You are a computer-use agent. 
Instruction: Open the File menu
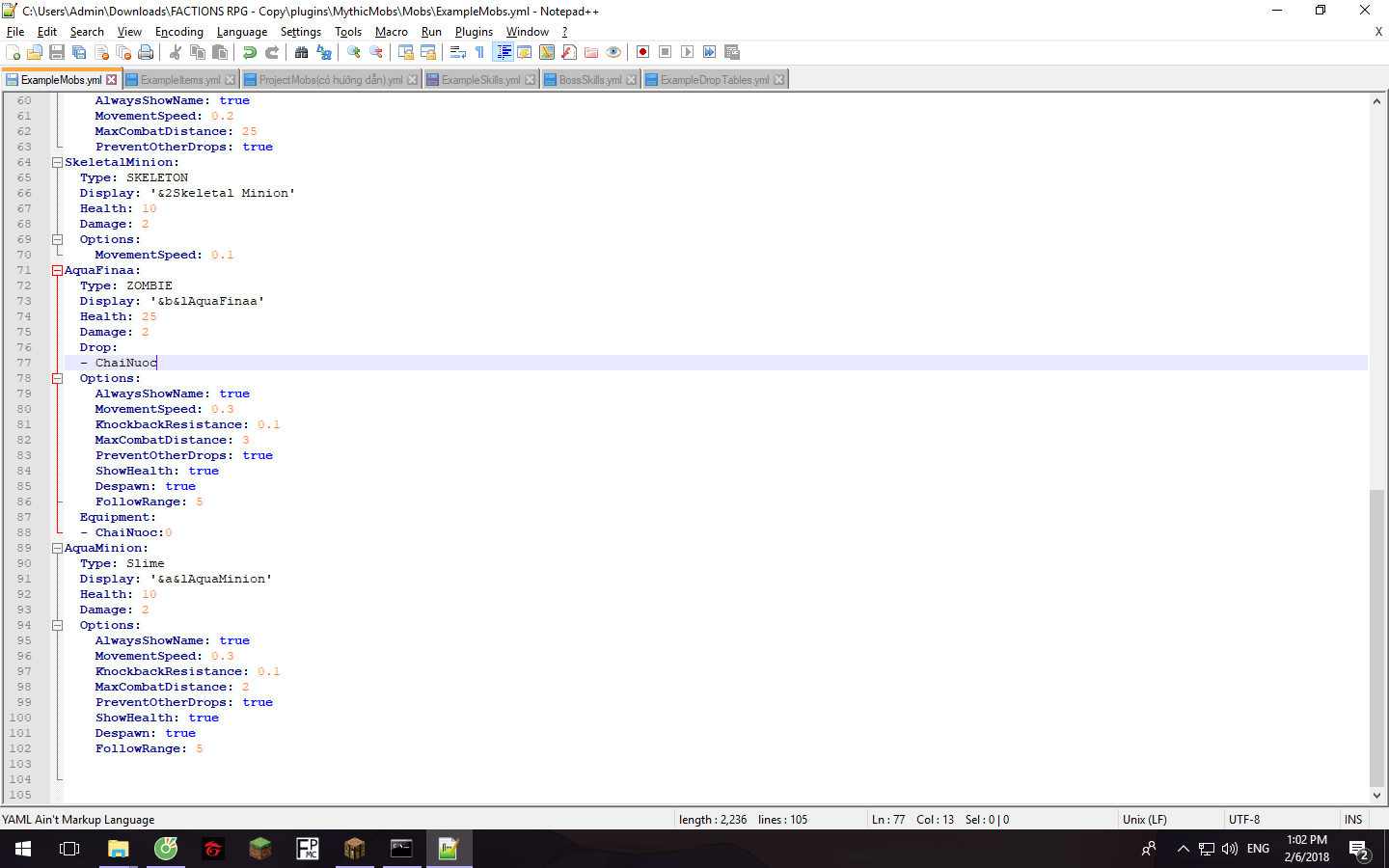tap(15, 32)
